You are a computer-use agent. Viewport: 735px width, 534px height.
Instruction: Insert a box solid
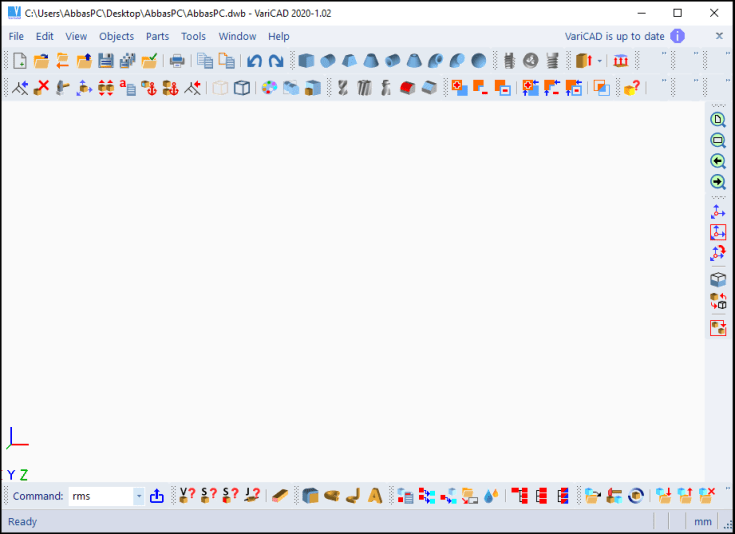click(306, 61)
